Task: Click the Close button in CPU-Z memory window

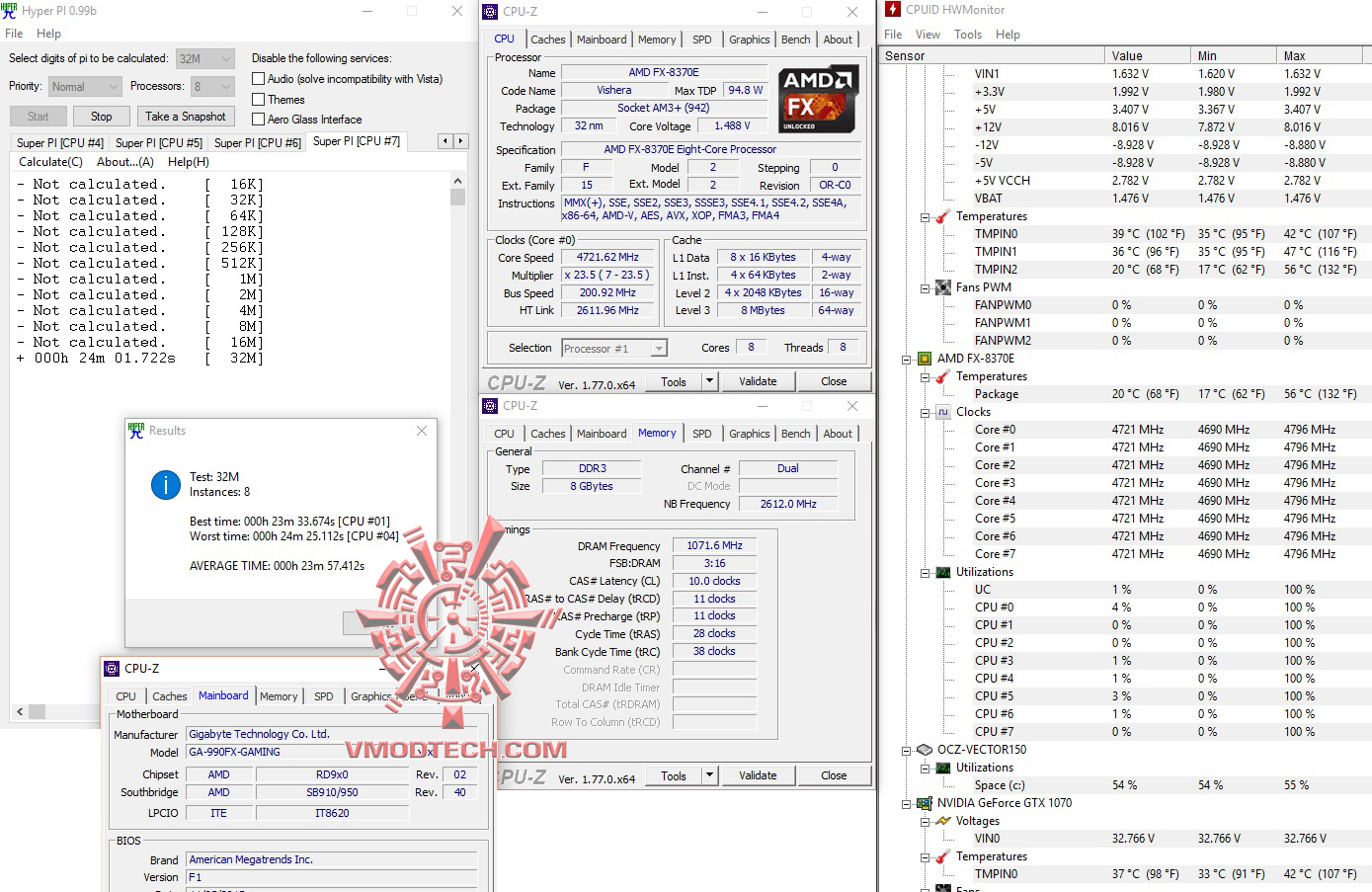Action: [x=834, y=775]
